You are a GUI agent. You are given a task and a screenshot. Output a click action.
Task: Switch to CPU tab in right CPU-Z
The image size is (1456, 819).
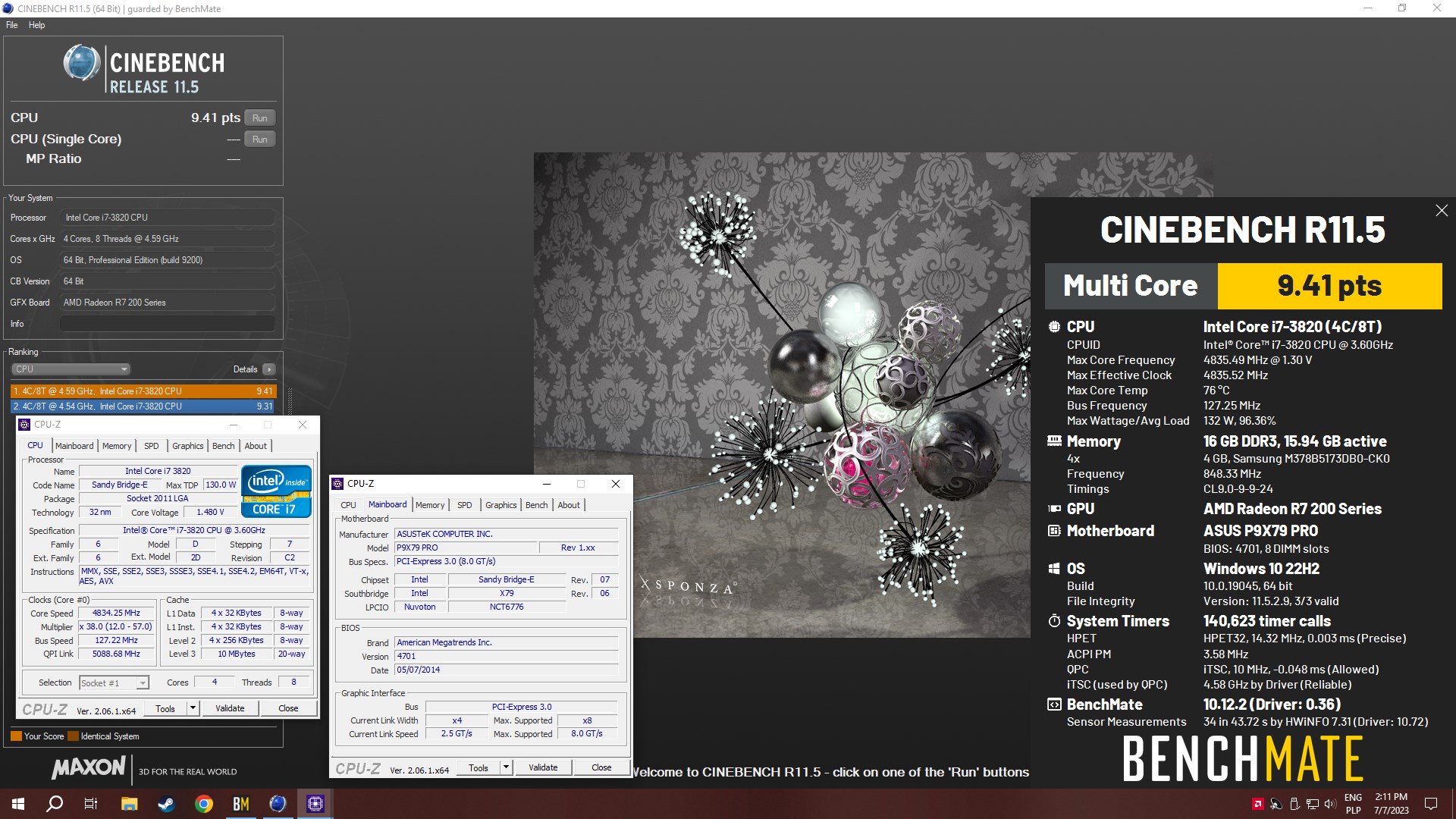click(x=348, y=505)
